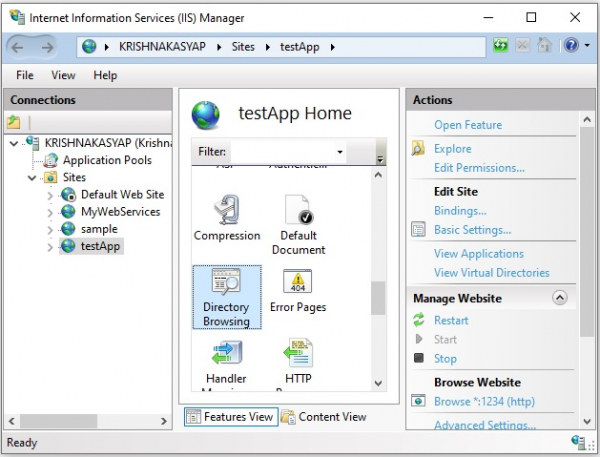The height and width of the screenshot is (457, 600).
Task: Collapse the Sites tree node
Action: 32,178
